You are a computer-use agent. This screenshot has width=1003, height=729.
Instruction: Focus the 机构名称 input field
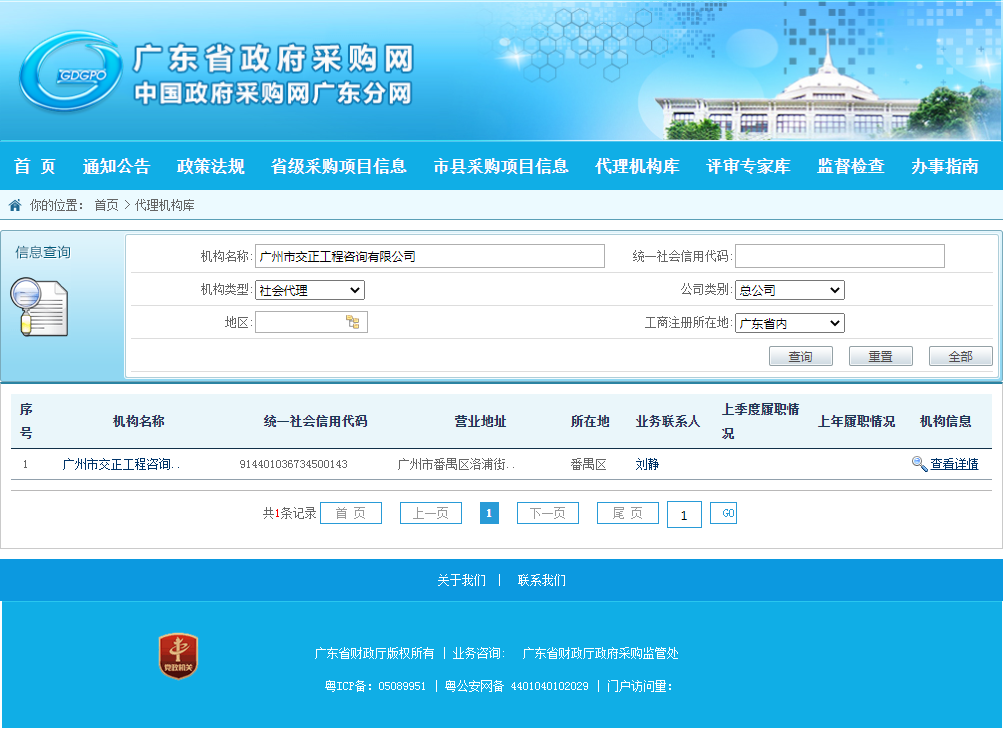pyautogui.click(x=430, y=256)
